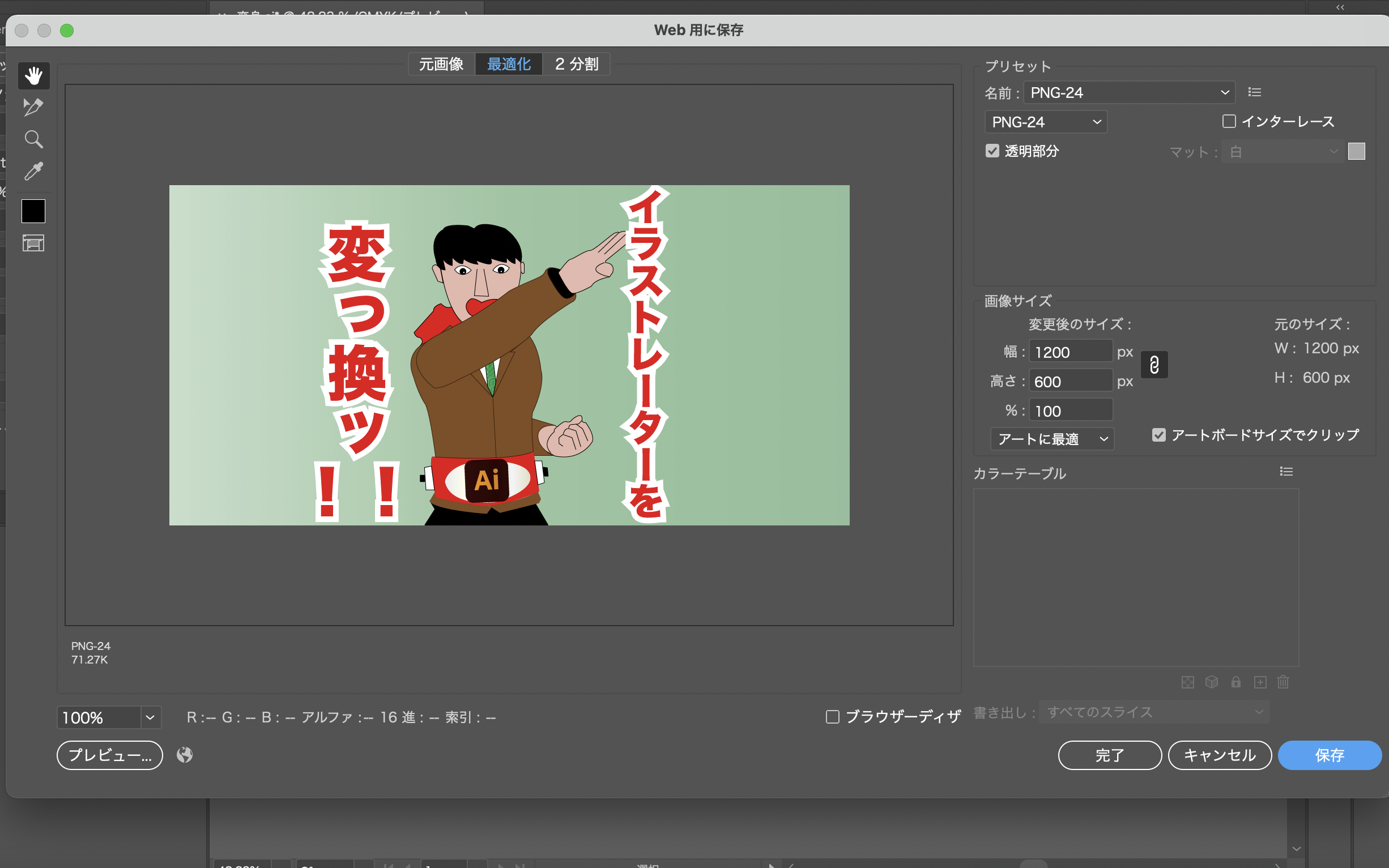The image size is (1389, 868).
Task: Open the preset name PNG-24 dropdown
Action: (x=1129, y=92)
